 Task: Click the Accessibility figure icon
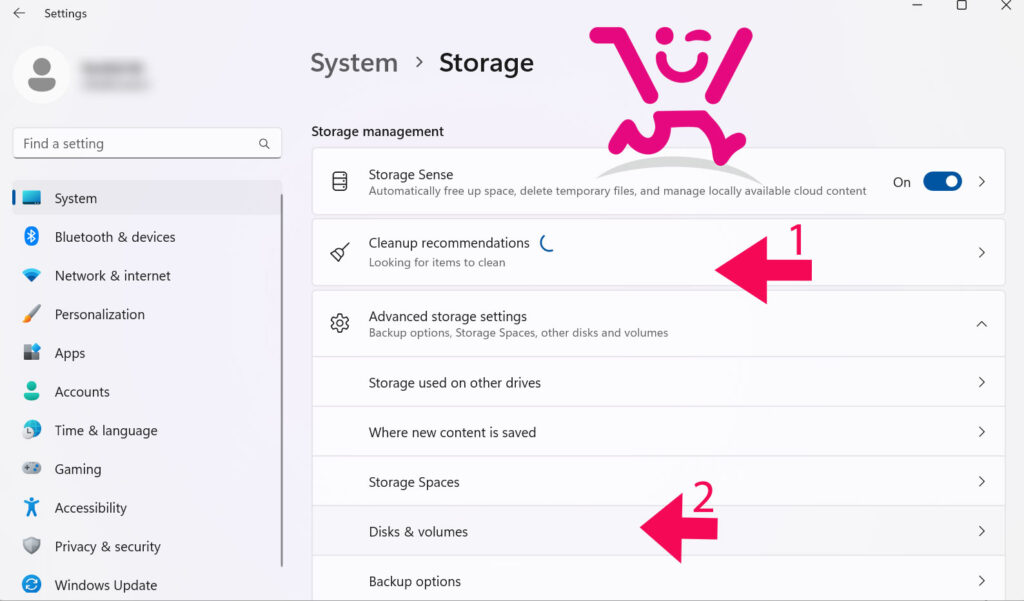pos(31,507)
